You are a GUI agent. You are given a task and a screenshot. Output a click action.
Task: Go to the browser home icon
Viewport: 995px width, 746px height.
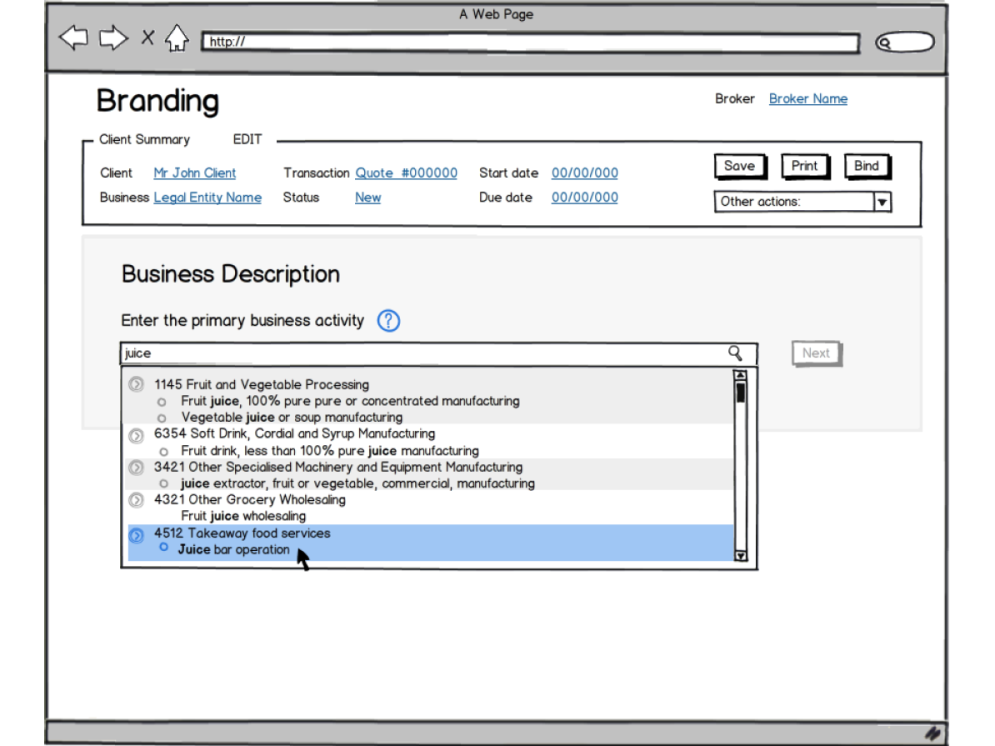click(x=177, y=38)
